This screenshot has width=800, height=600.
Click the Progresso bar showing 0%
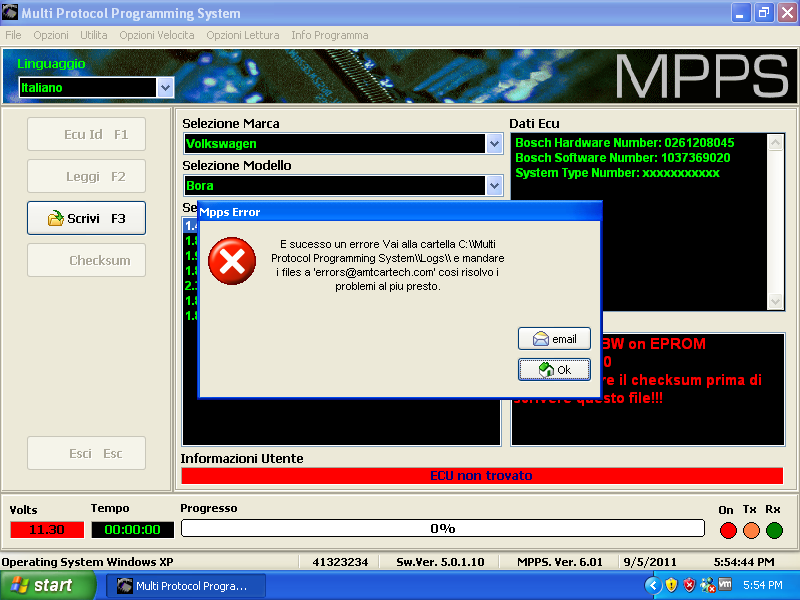coord(443,529)
